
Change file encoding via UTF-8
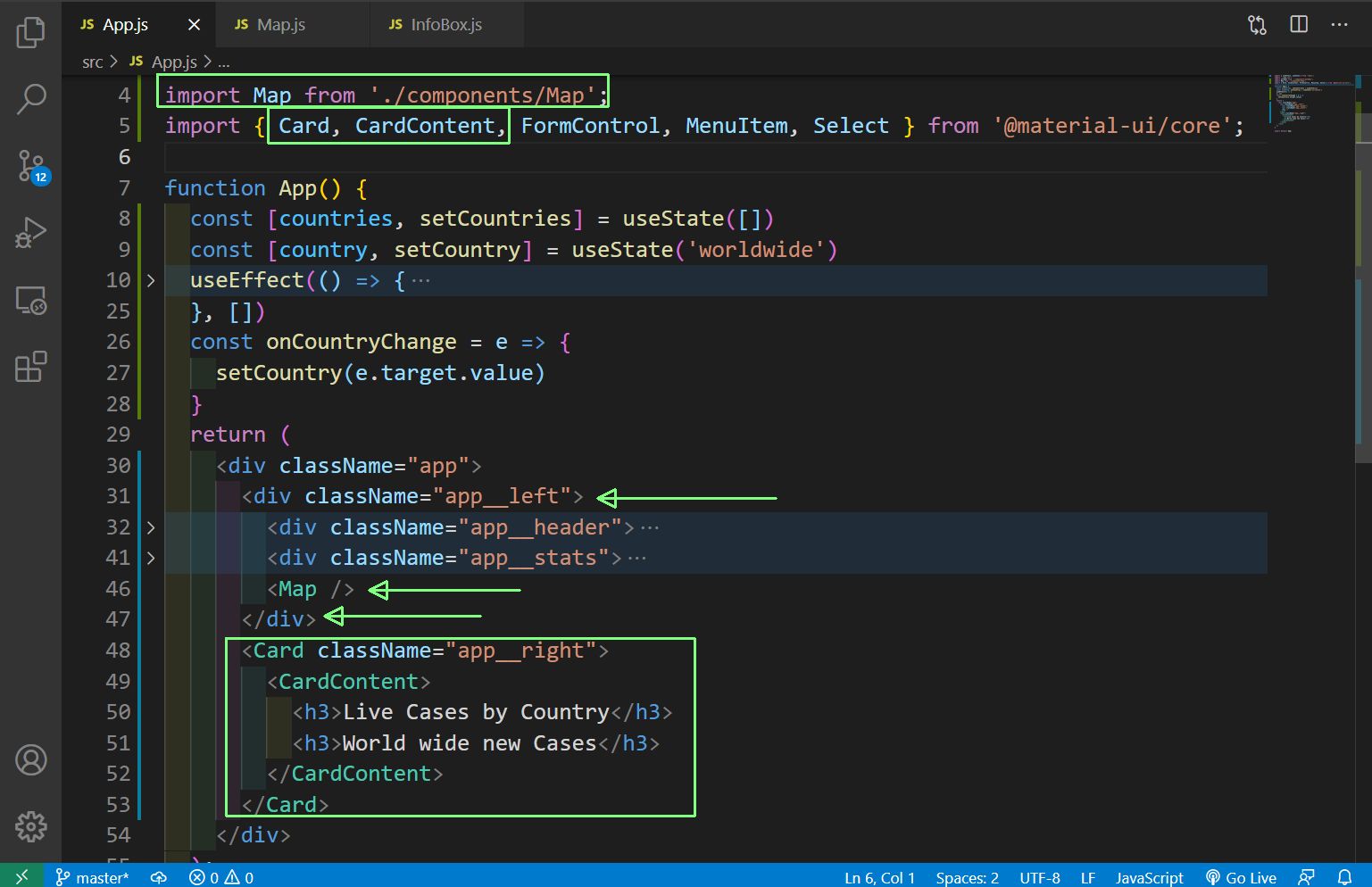(x=1039, y=877)
